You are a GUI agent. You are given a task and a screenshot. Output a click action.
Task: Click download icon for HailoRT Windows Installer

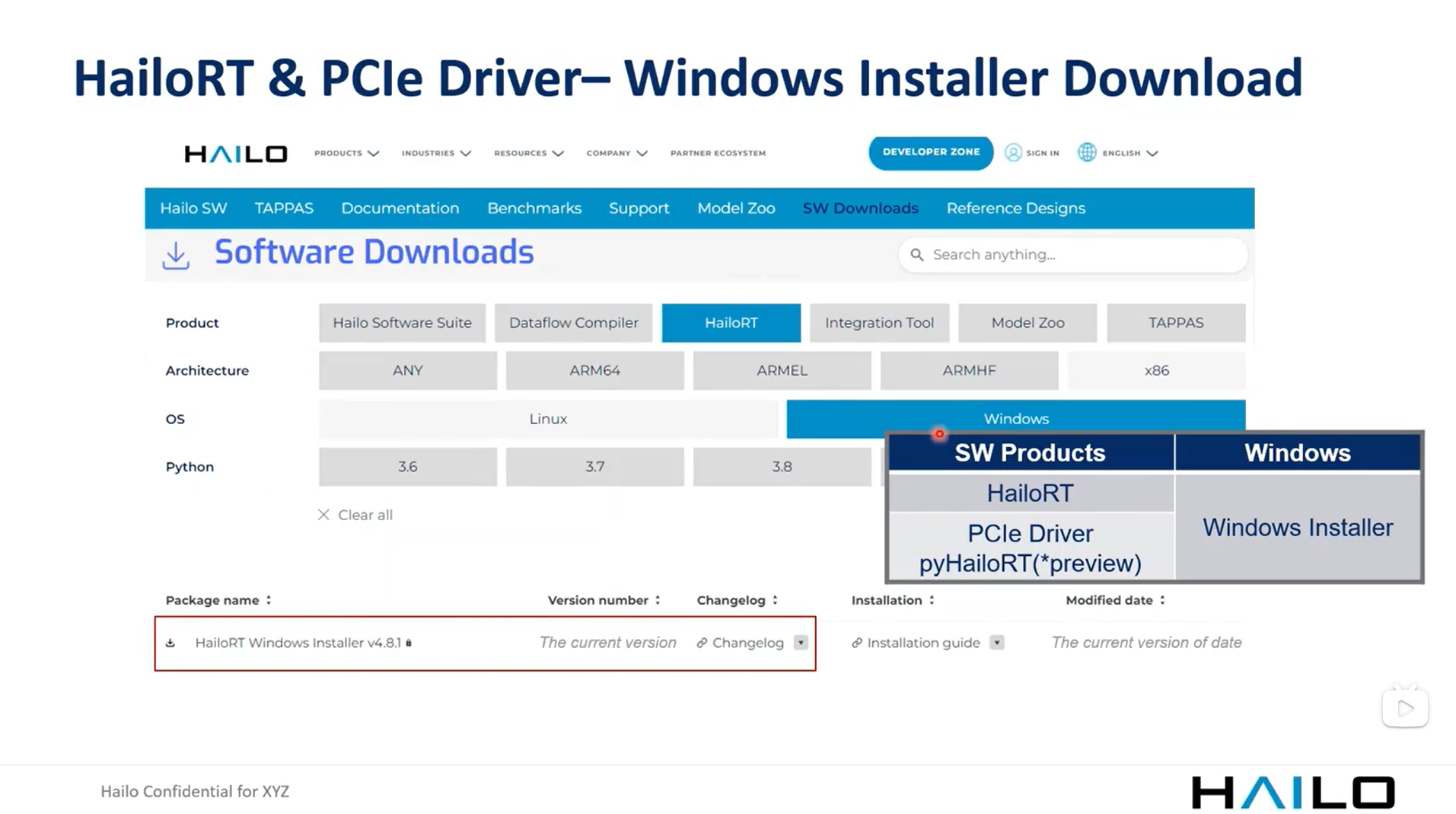coord(170,643)
